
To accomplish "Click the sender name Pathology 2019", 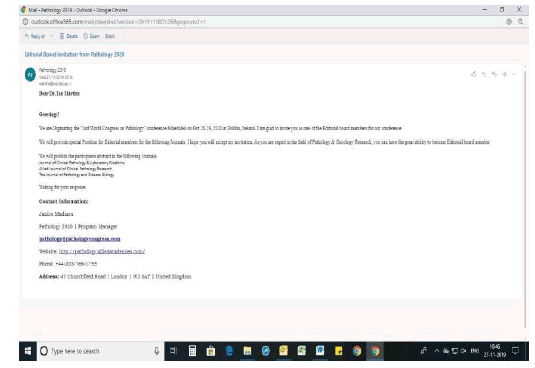I will click(x=52, y=70).
